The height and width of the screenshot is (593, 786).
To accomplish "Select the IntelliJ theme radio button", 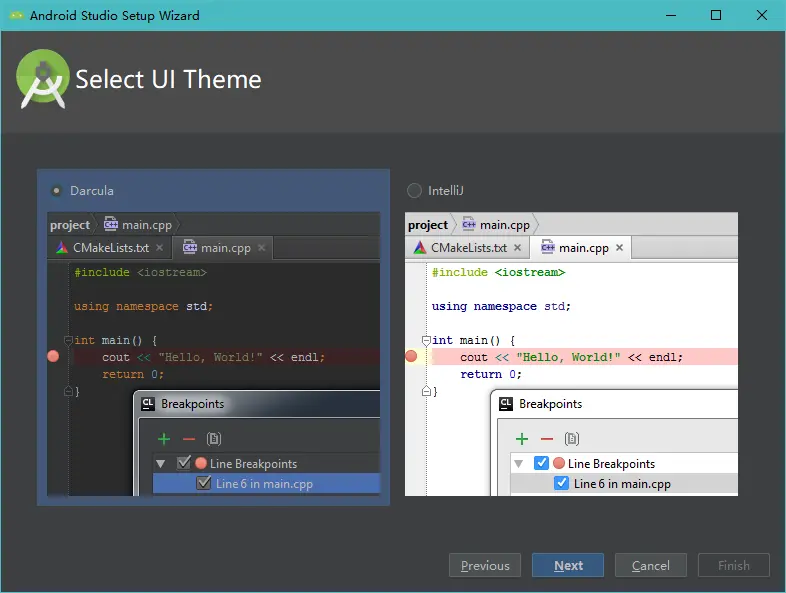I will [x=414, y=190].
